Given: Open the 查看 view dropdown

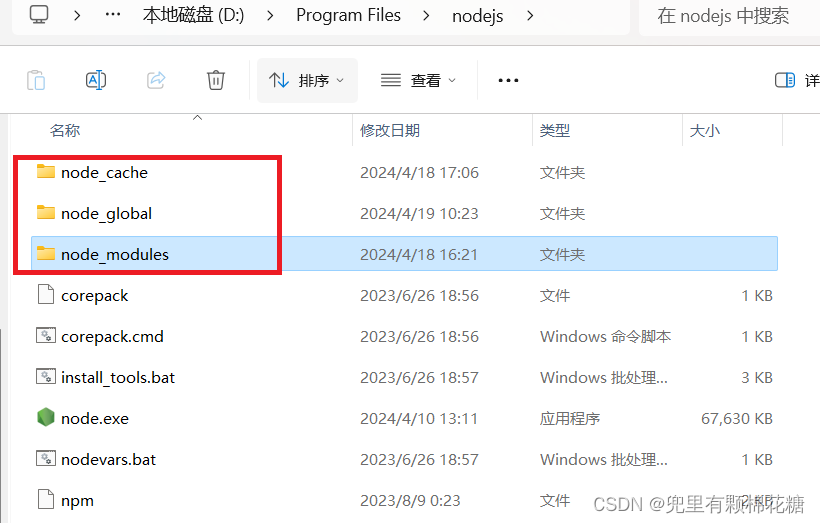Looking at the screenshot, I should coord(418,81).
